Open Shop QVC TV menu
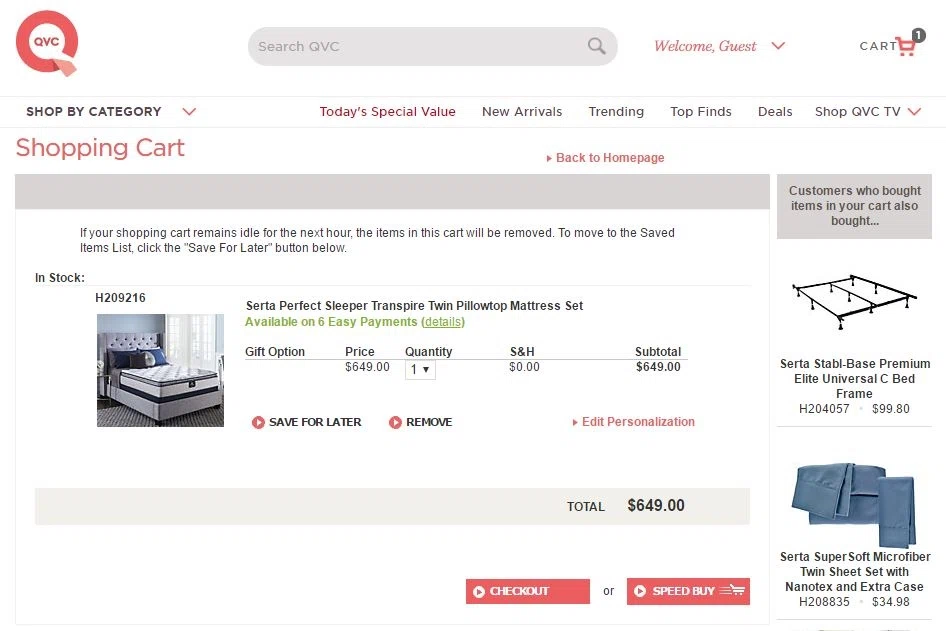The height and width of the screenshot is (631, 946). (857, 112)
